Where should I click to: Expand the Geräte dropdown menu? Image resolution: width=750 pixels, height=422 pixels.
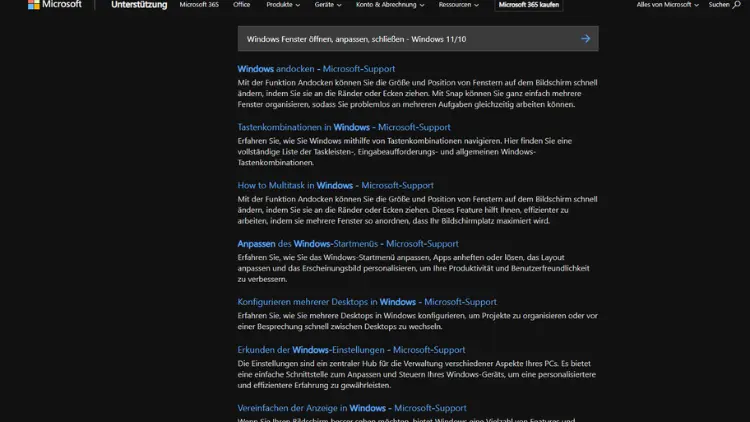coord(327,5)
